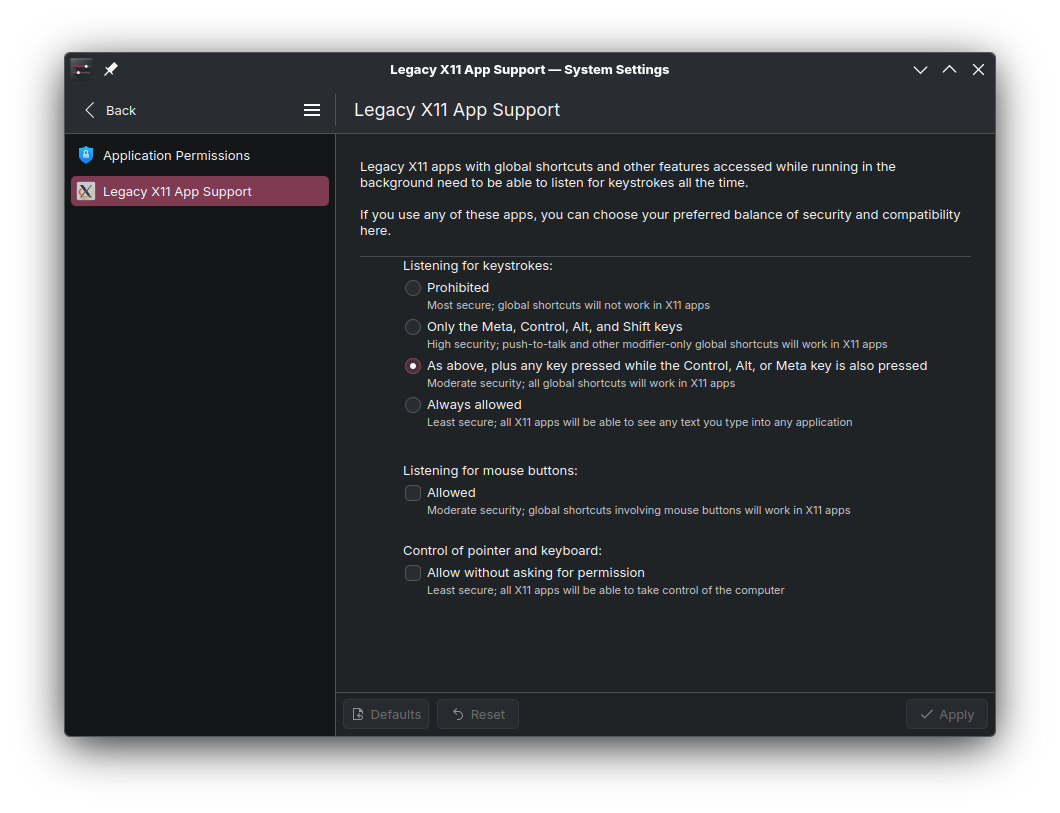Toggle the pin window icon
Image resolution: width=1060 pixels, height=813 pixels.
click(x=111, y=69)
